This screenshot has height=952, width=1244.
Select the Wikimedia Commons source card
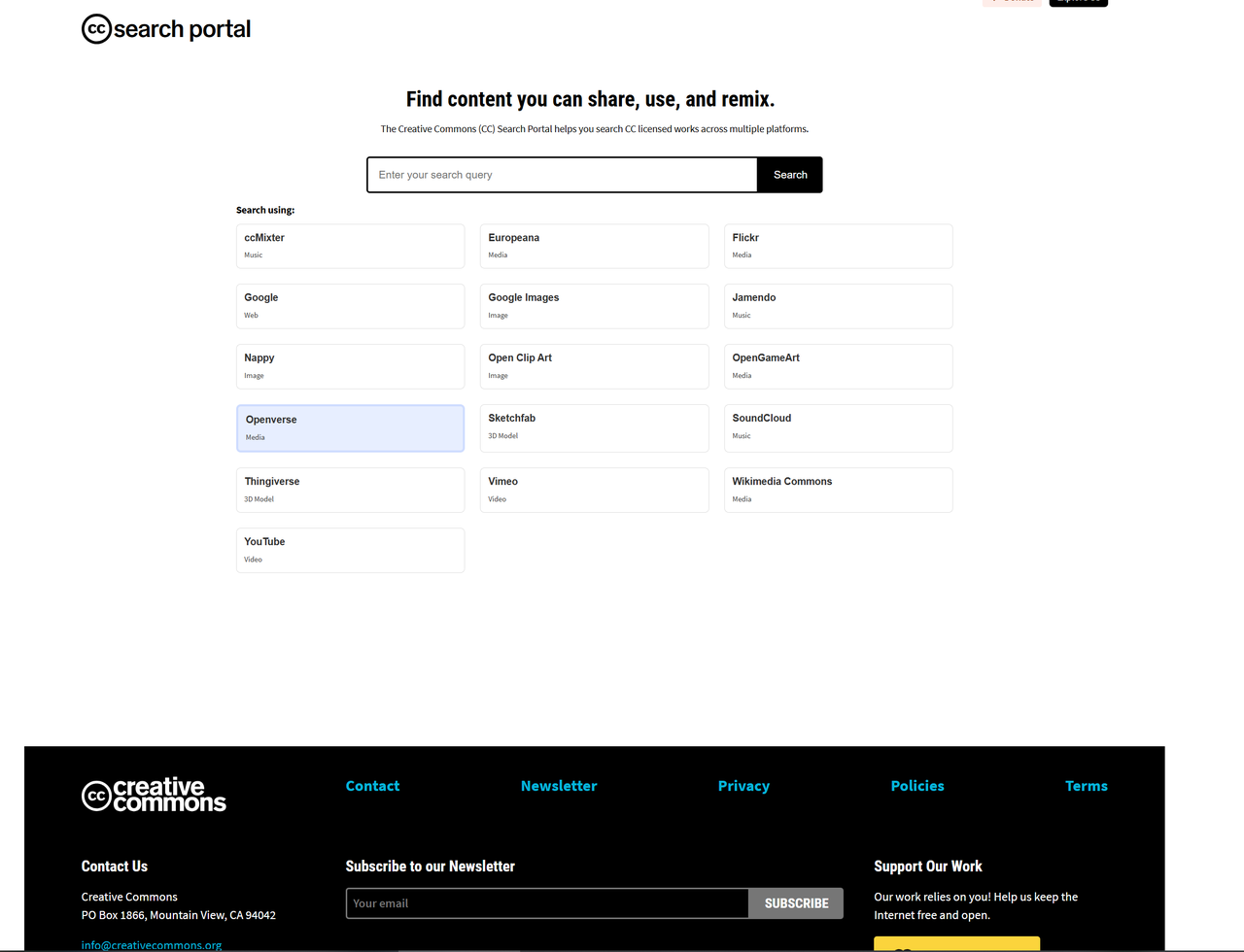[839, 490]
